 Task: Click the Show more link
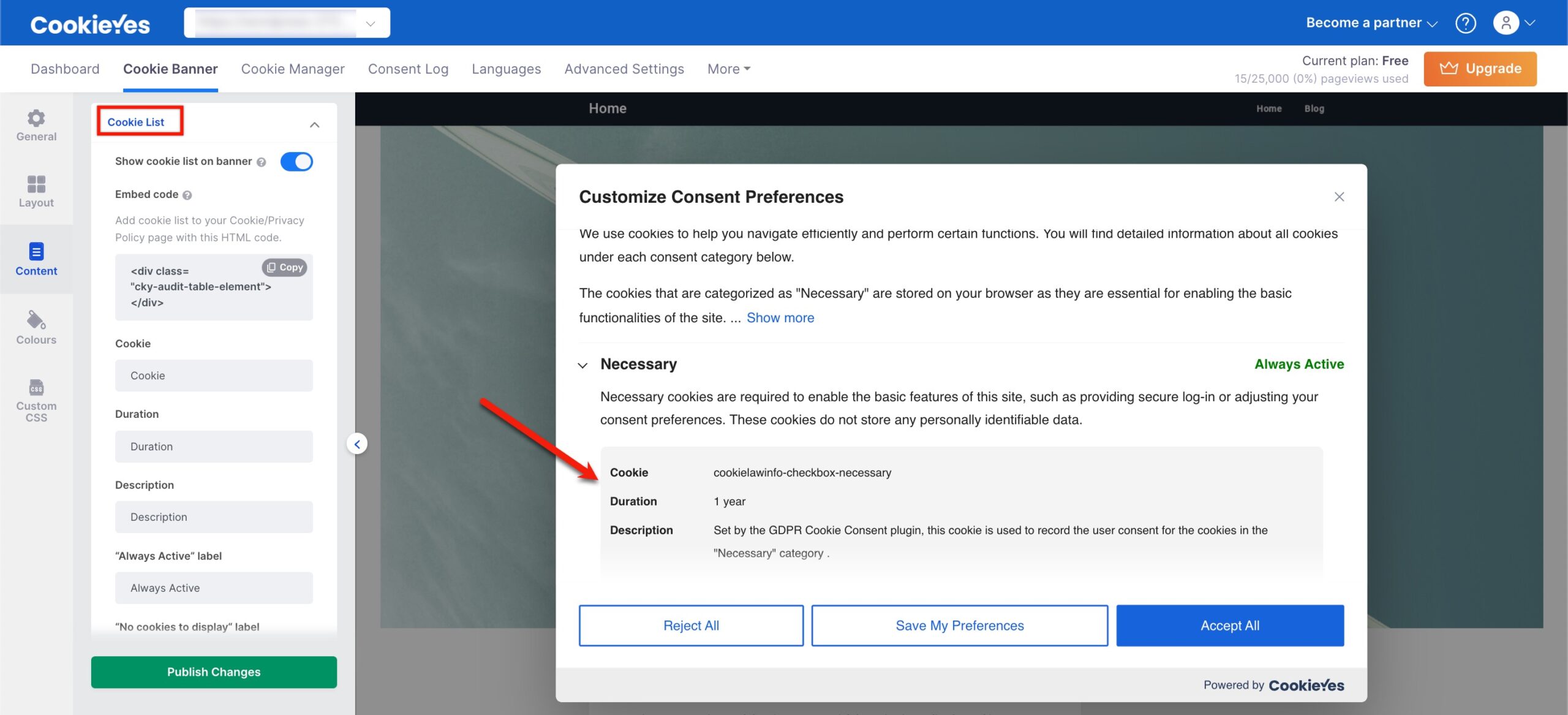pos(780,317)
